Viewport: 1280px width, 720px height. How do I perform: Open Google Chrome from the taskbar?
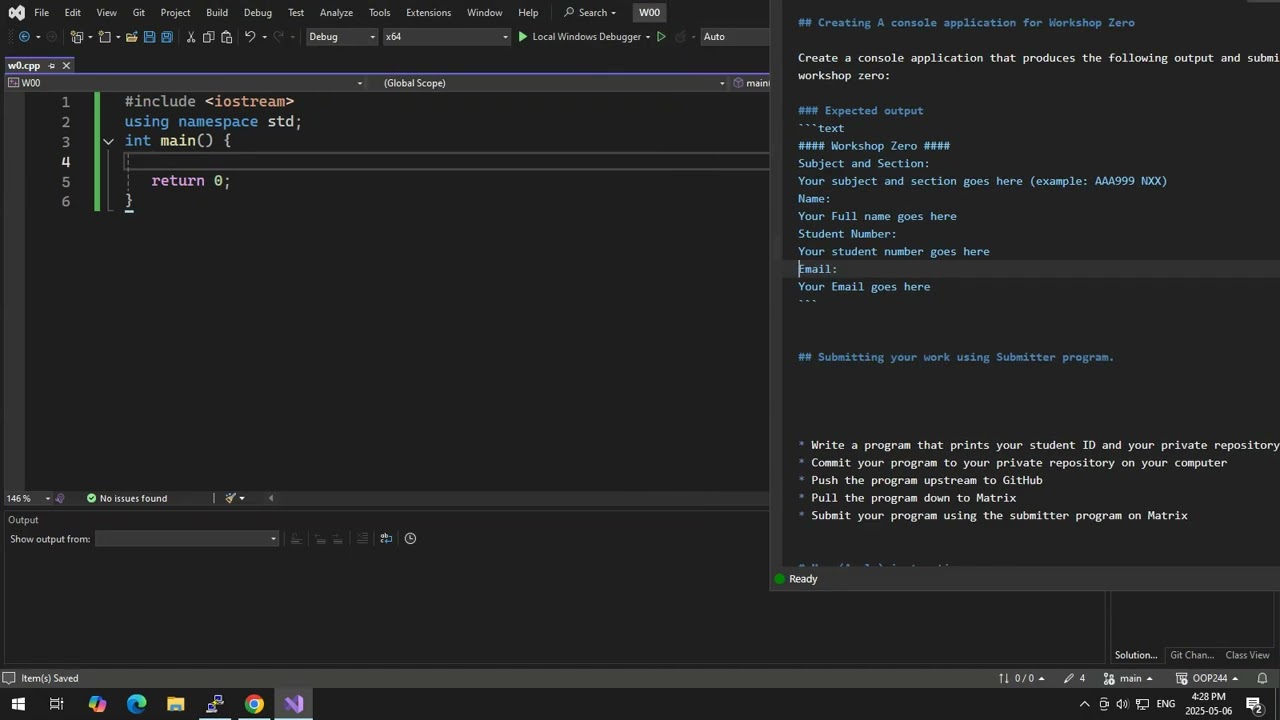pos(254,704)
